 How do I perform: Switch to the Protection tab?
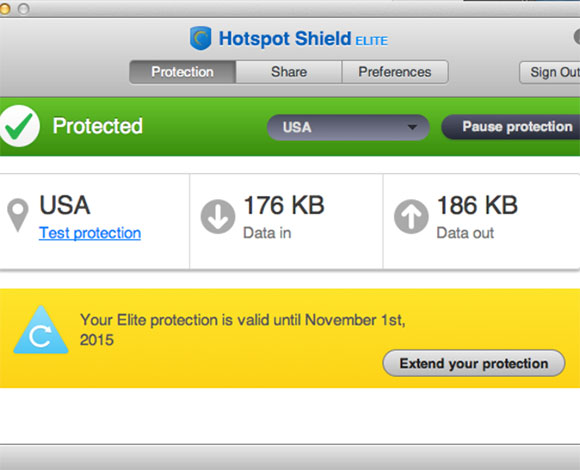point(182,72)
